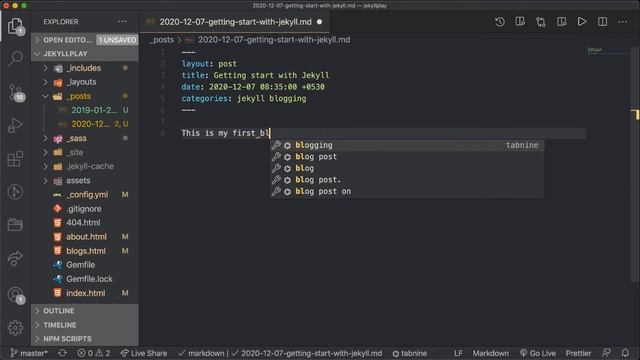Image resolution: width=640 pixels, height=360 pixels.
Task: Open the Search view in activity bar
Action: (x=15, y=59)
